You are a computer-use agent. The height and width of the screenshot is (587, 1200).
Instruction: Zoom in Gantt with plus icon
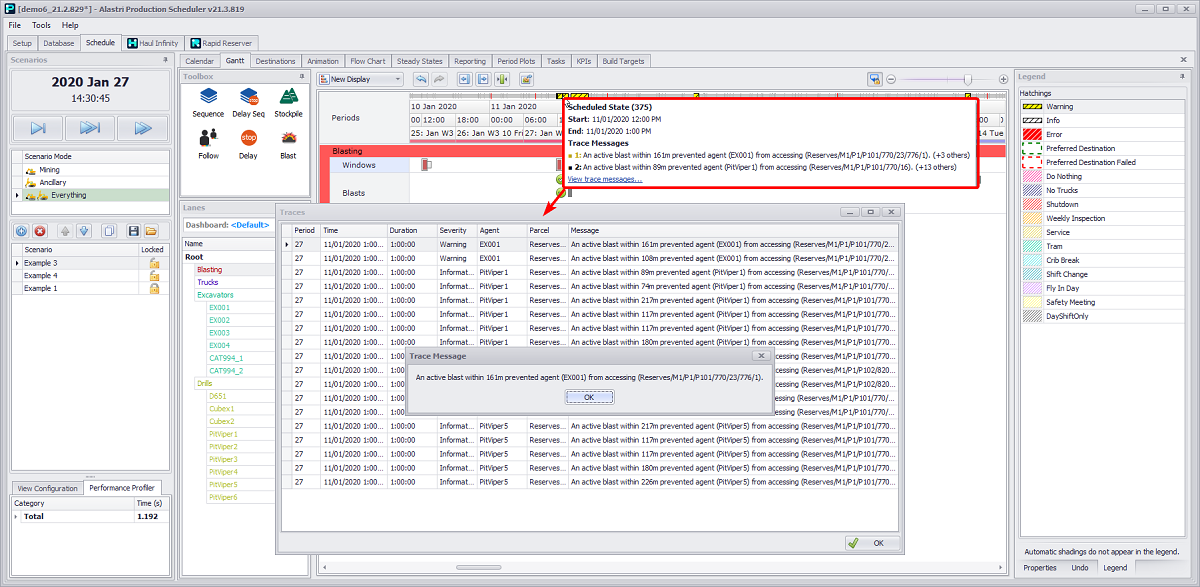pos(1003,79)
